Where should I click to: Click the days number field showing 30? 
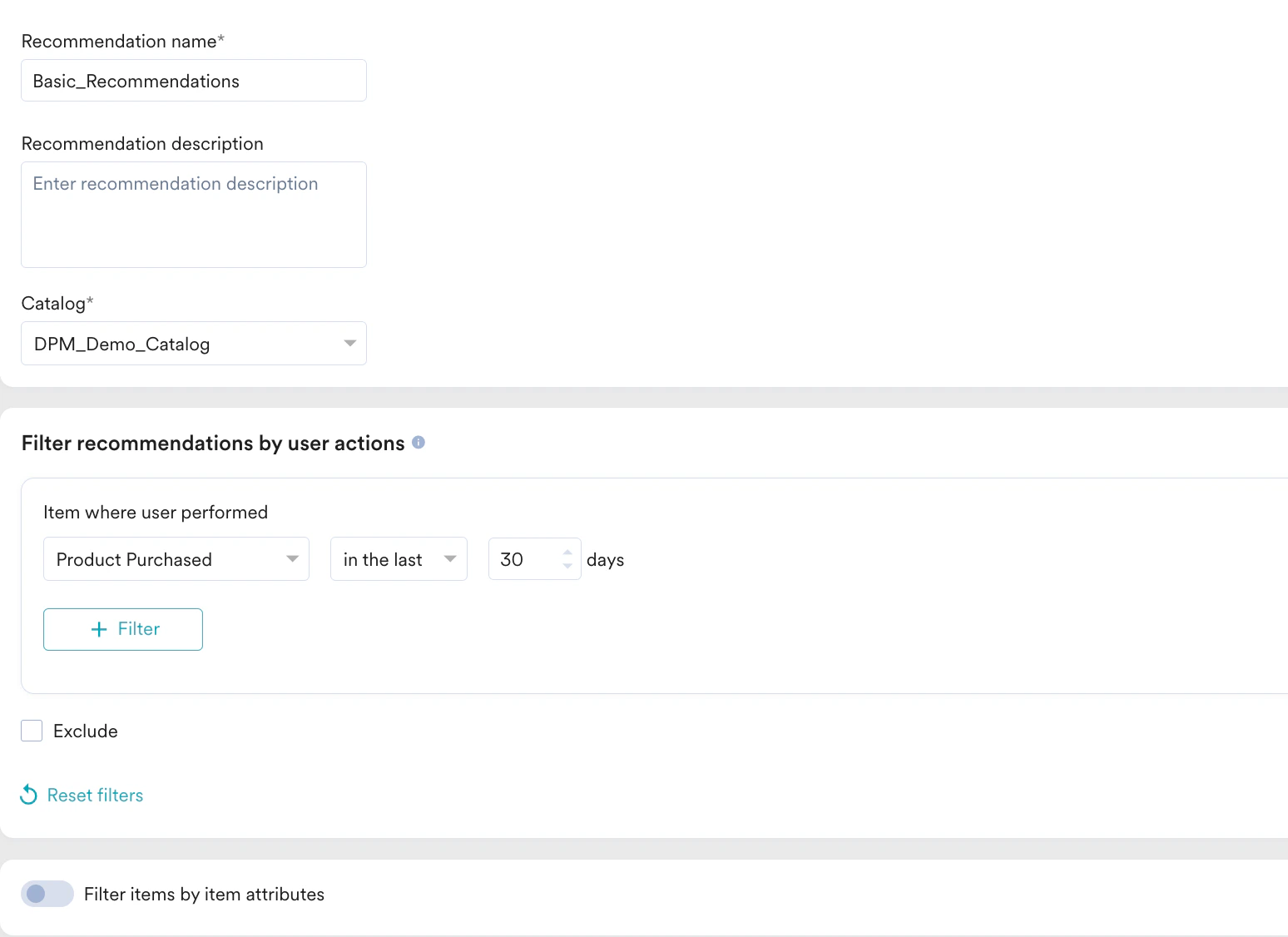coord(524,559)
